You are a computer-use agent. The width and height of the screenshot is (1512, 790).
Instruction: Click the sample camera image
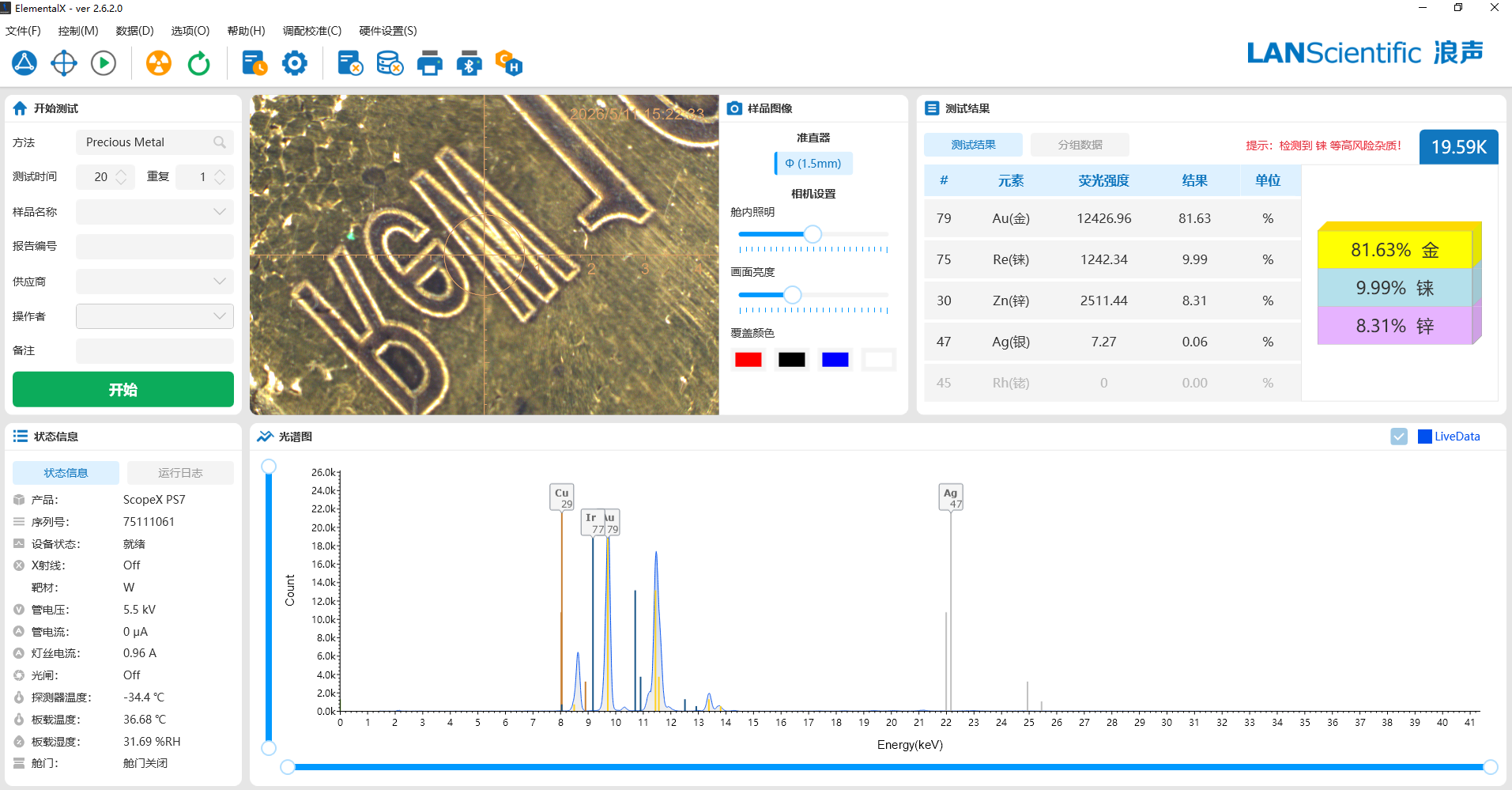pos(485,255)
